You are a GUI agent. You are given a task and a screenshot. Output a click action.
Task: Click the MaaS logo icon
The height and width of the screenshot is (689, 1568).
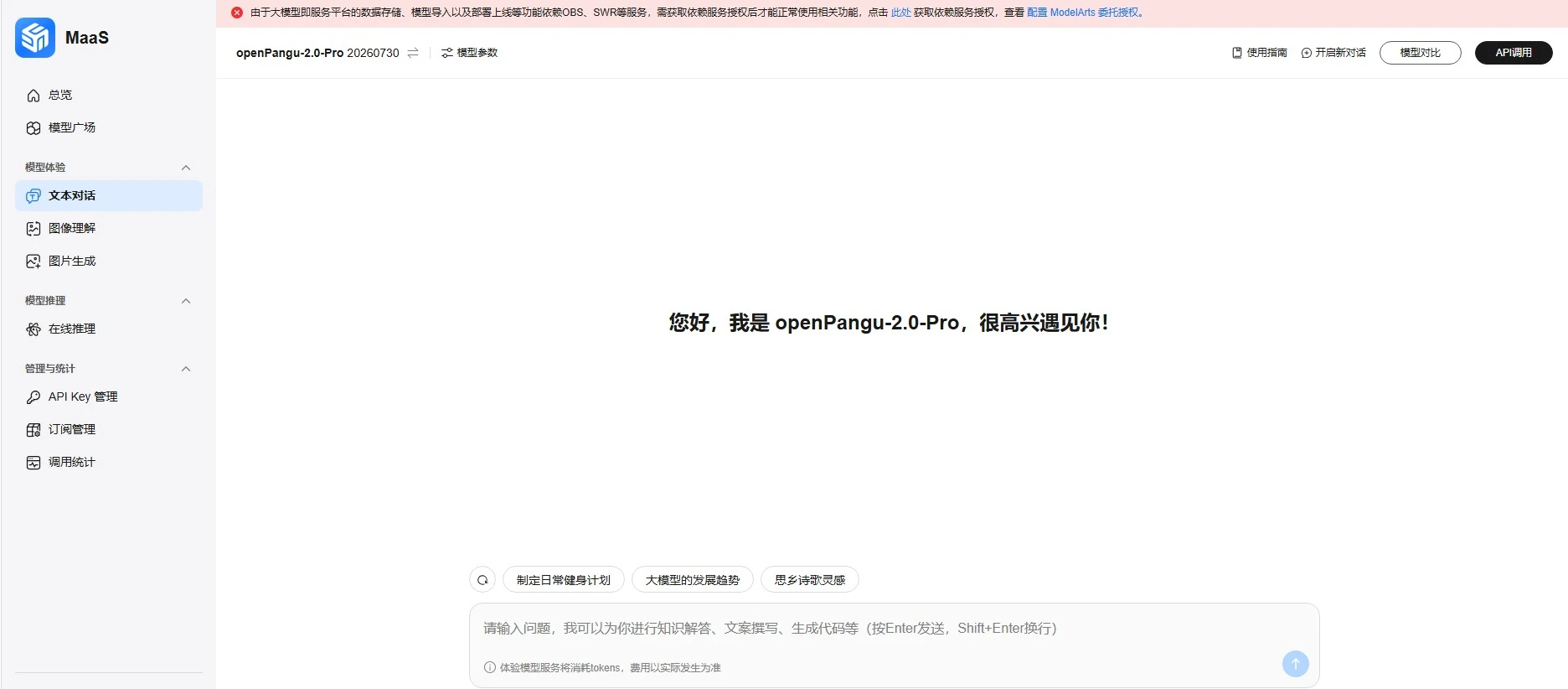[x=35, y=38]
